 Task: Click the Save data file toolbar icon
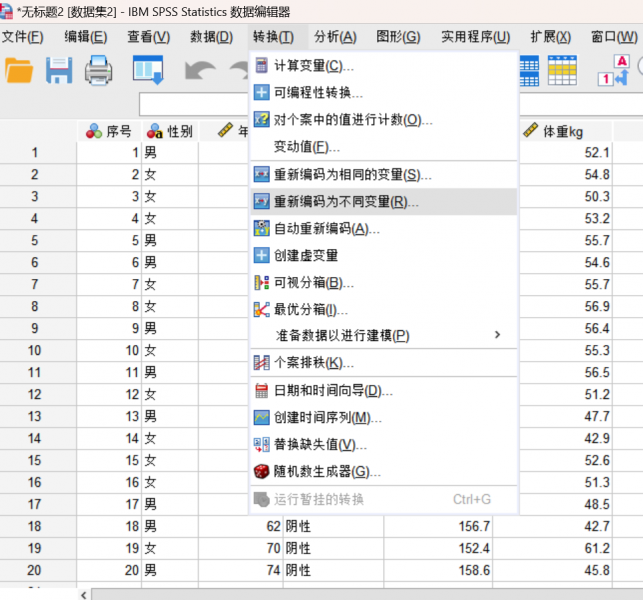pyautogui.click(x=60, y=71)
